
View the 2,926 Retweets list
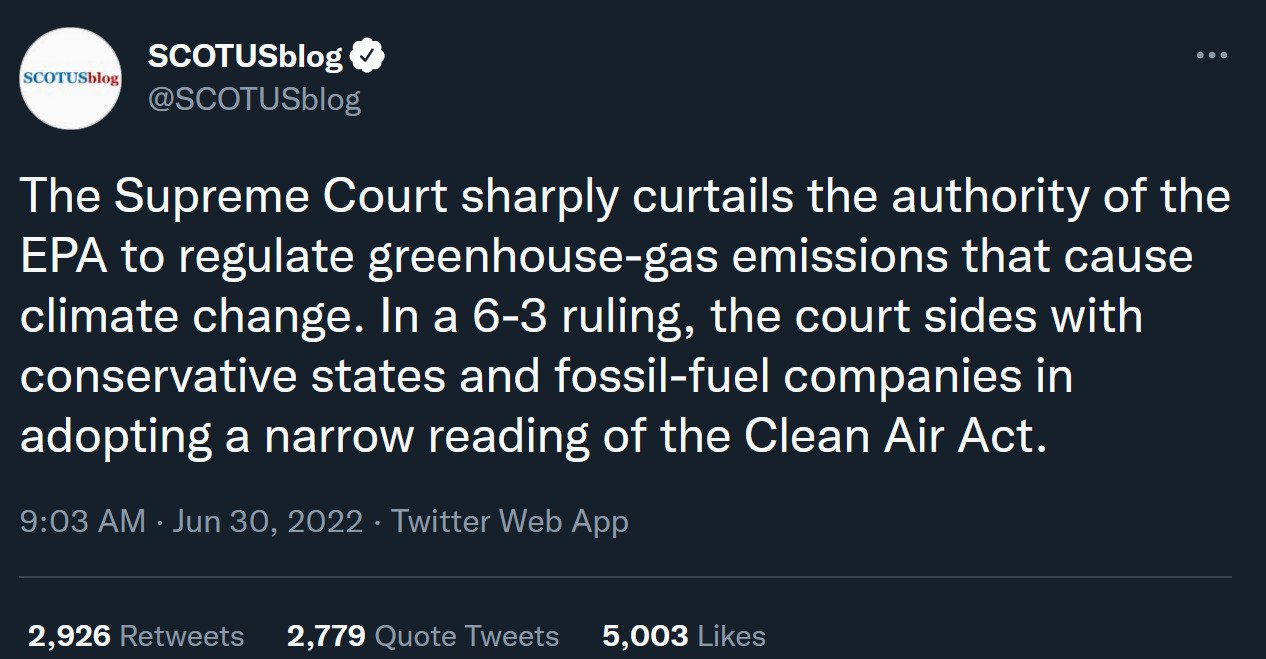coord(136,636)
